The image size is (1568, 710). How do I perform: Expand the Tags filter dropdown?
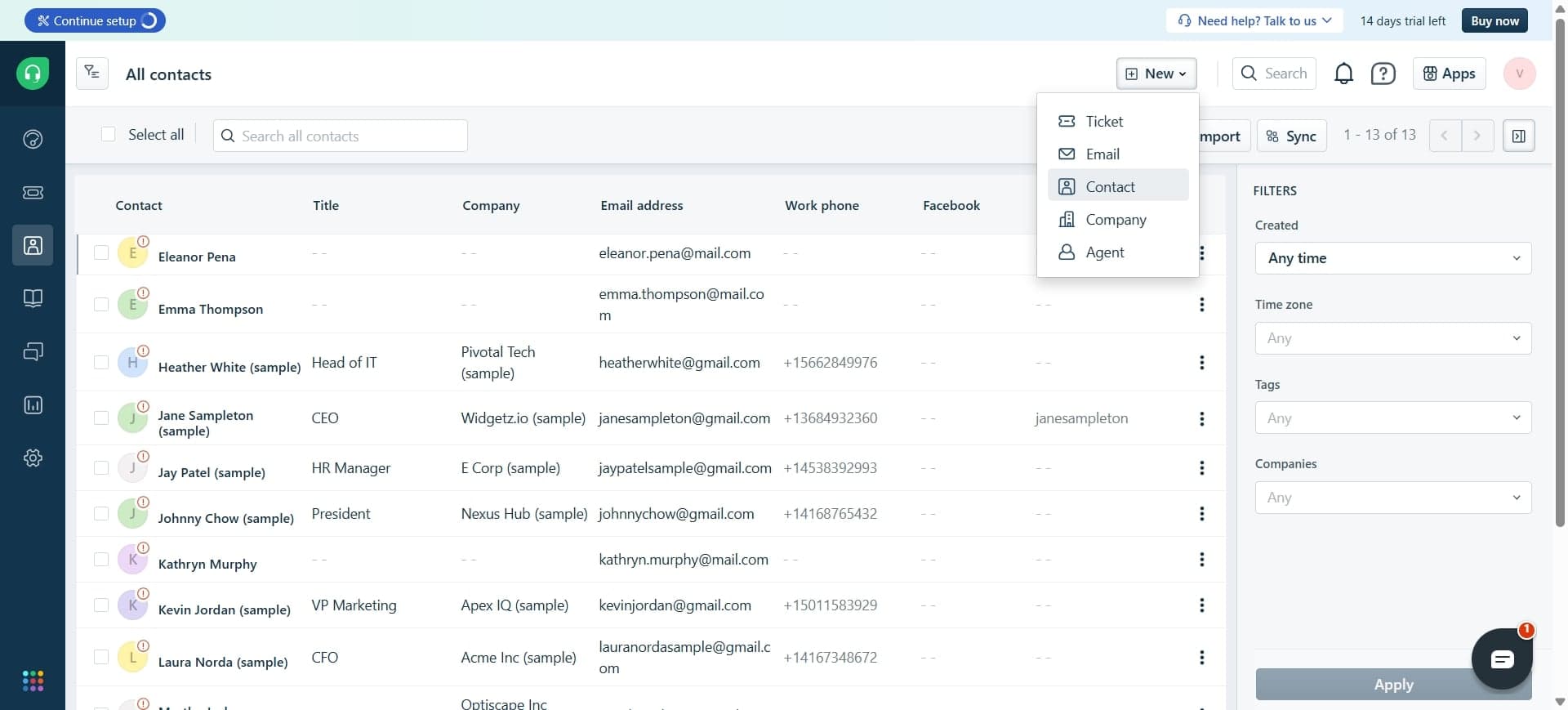pyautogui.click(x=1392, y=418)
